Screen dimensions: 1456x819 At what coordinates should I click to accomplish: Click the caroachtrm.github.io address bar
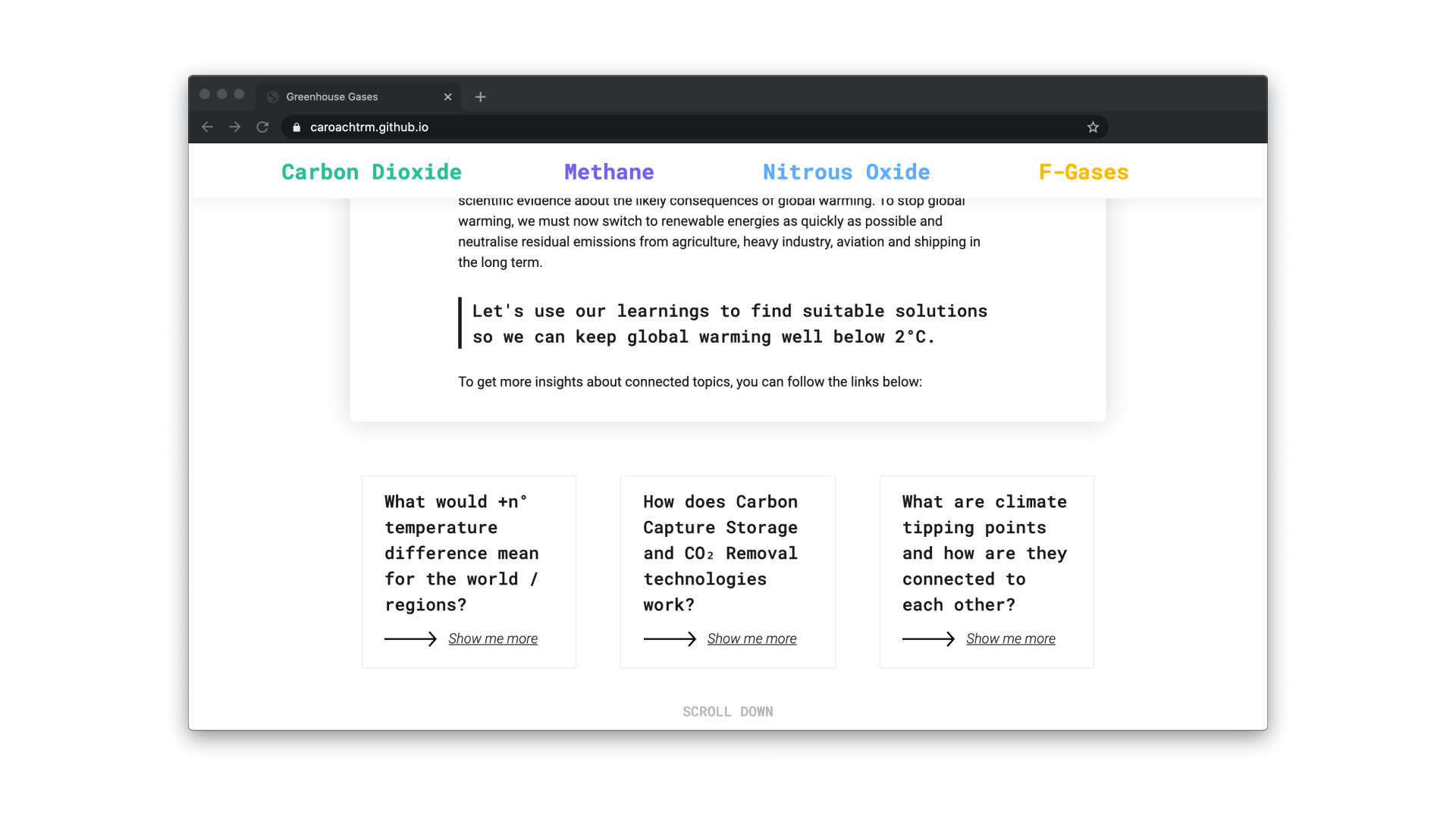[x=694, y=127]
